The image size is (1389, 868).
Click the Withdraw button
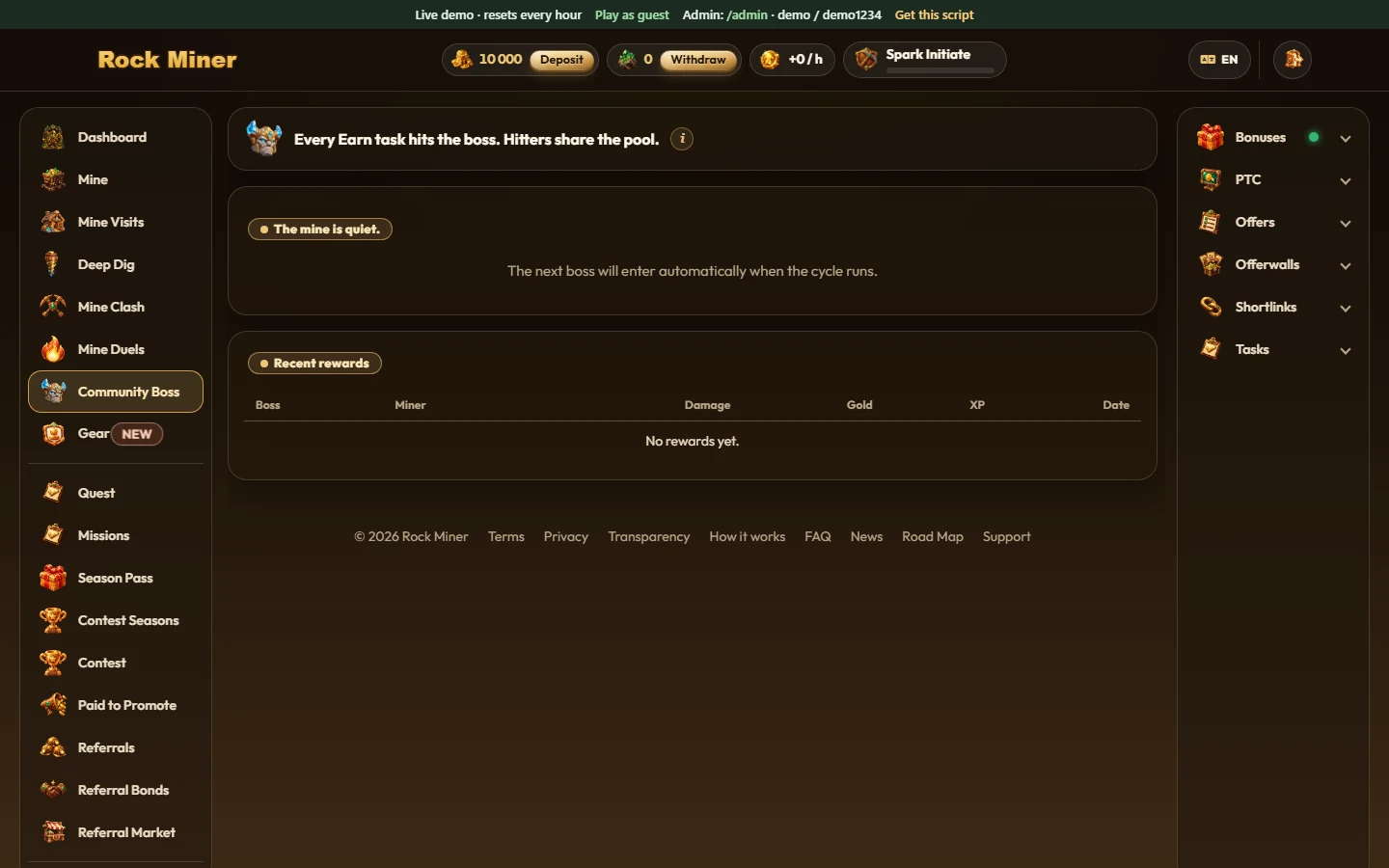click(x=698, y=60)
